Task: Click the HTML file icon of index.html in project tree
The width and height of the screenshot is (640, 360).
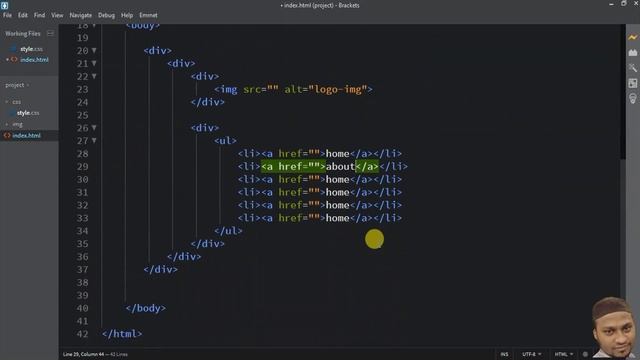Action: (x=7, y=136)
